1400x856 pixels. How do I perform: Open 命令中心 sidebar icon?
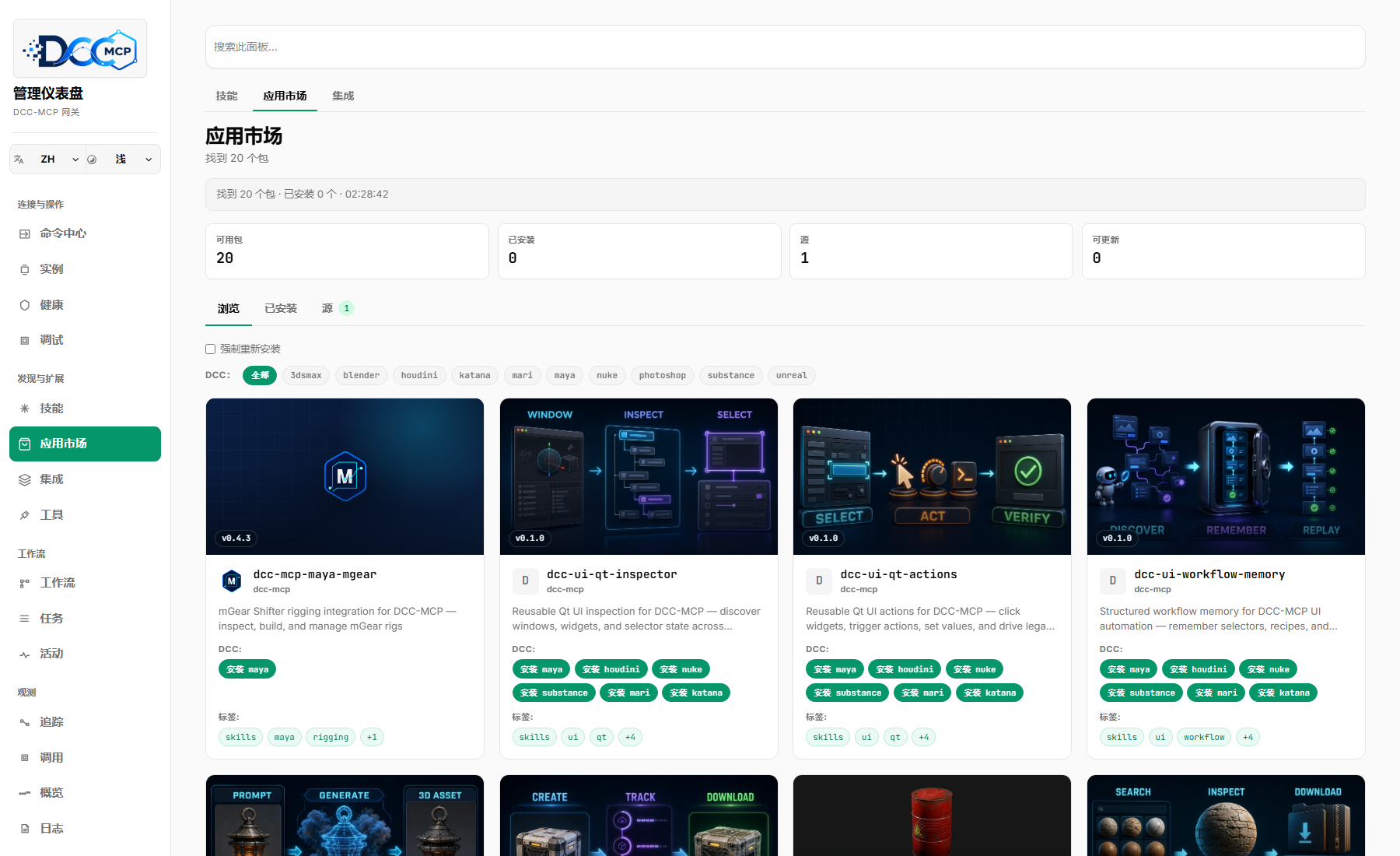tap(25, 233)
